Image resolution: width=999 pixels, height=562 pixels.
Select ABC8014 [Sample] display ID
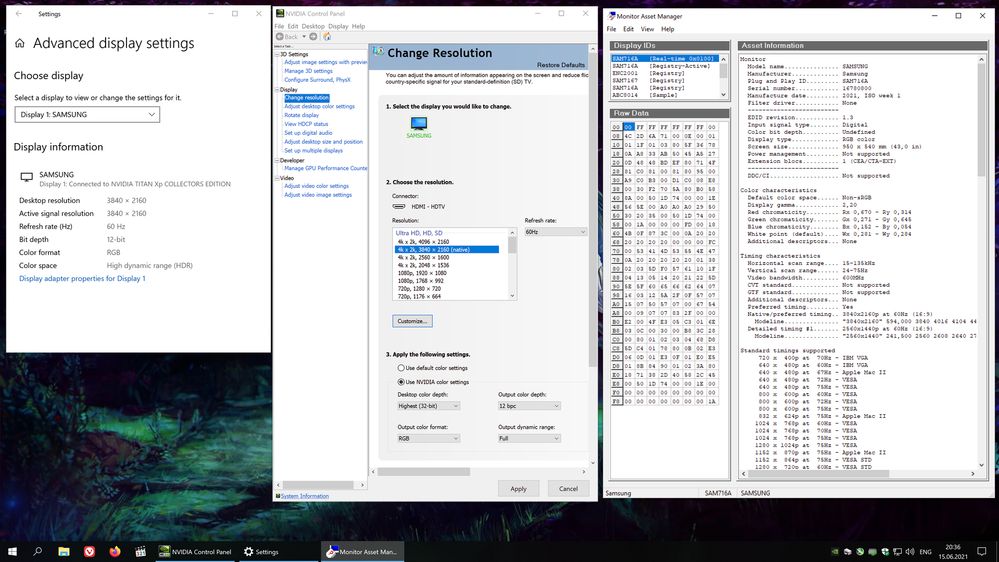[665, 95]
